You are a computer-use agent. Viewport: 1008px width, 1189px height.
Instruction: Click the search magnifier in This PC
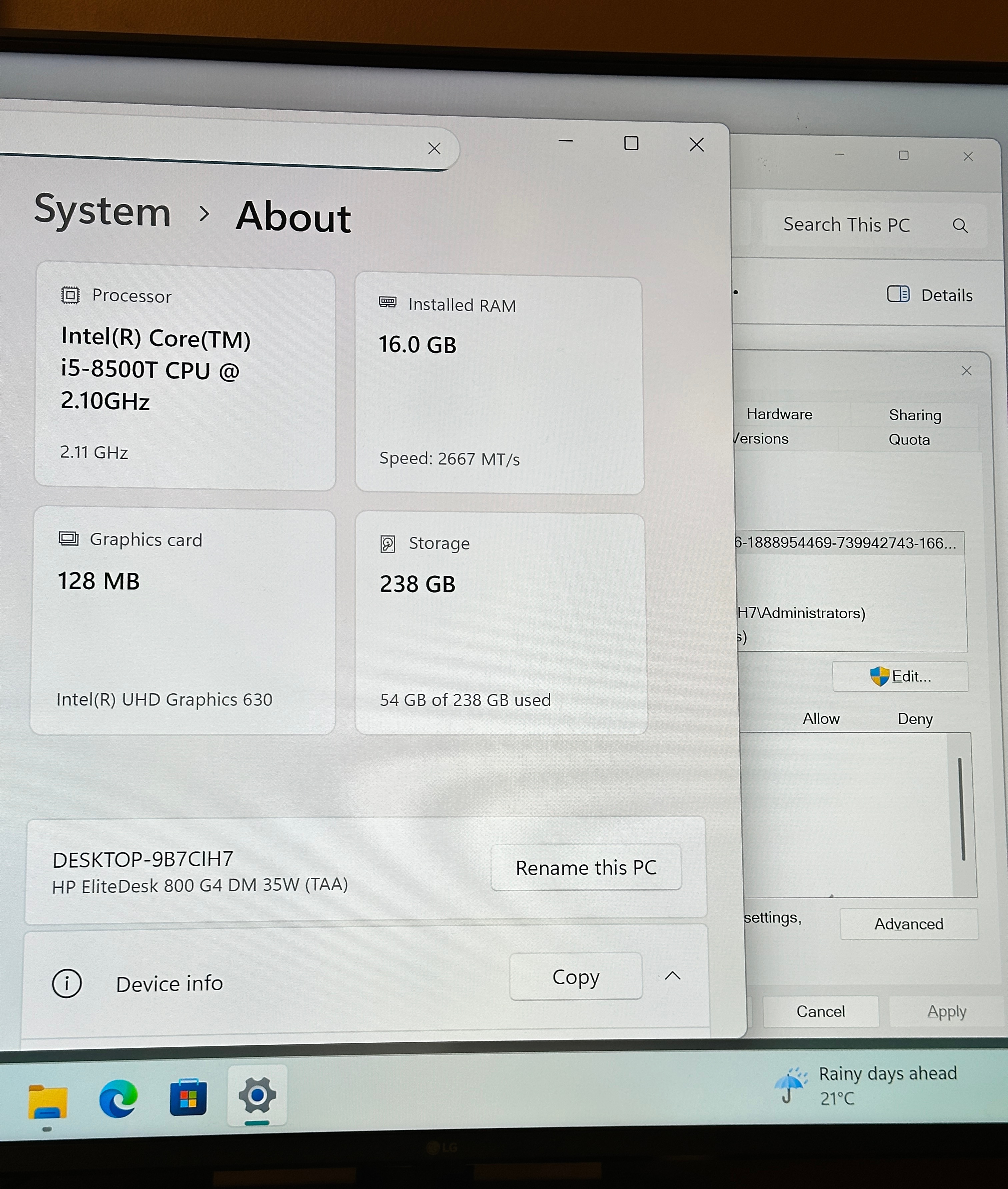tap(960, 226)
